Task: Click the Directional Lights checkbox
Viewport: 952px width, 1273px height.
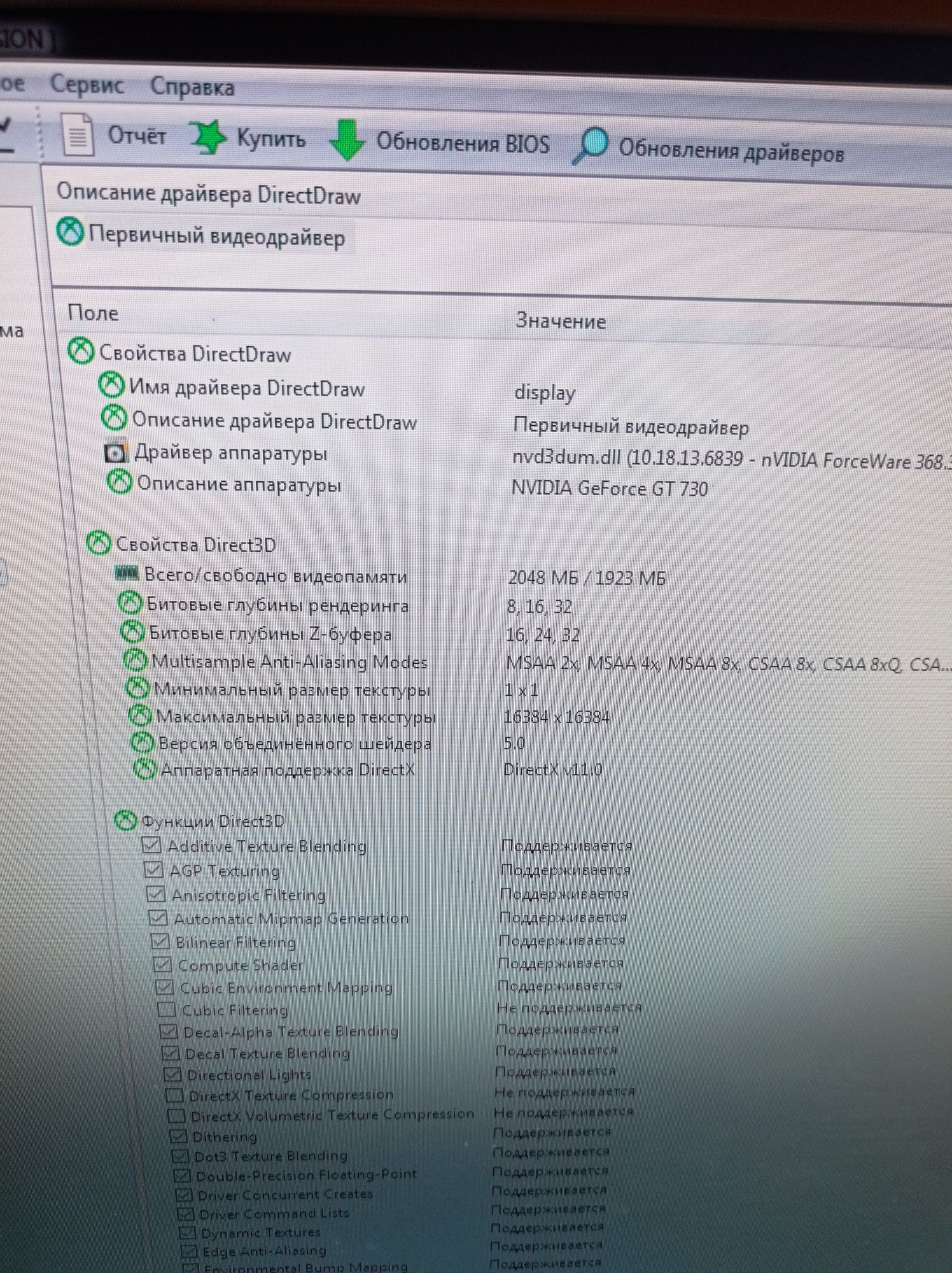Action: (x=172, y=1074)
